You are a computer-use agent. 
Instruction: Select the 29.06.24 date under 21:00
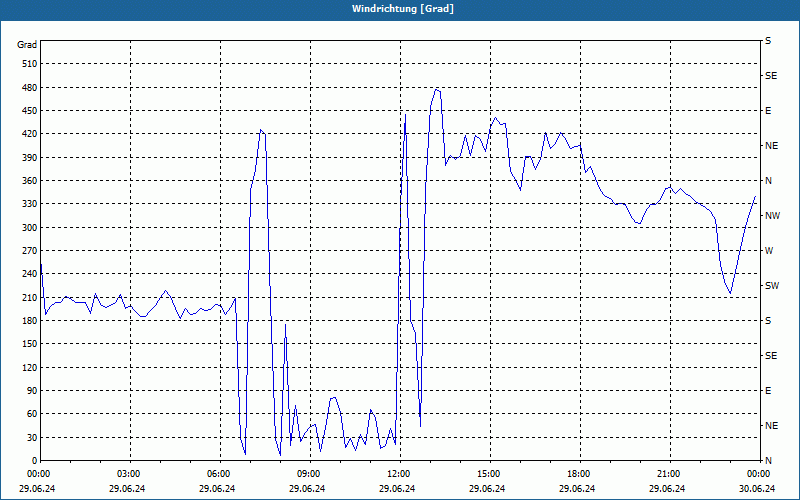(667, 489)
